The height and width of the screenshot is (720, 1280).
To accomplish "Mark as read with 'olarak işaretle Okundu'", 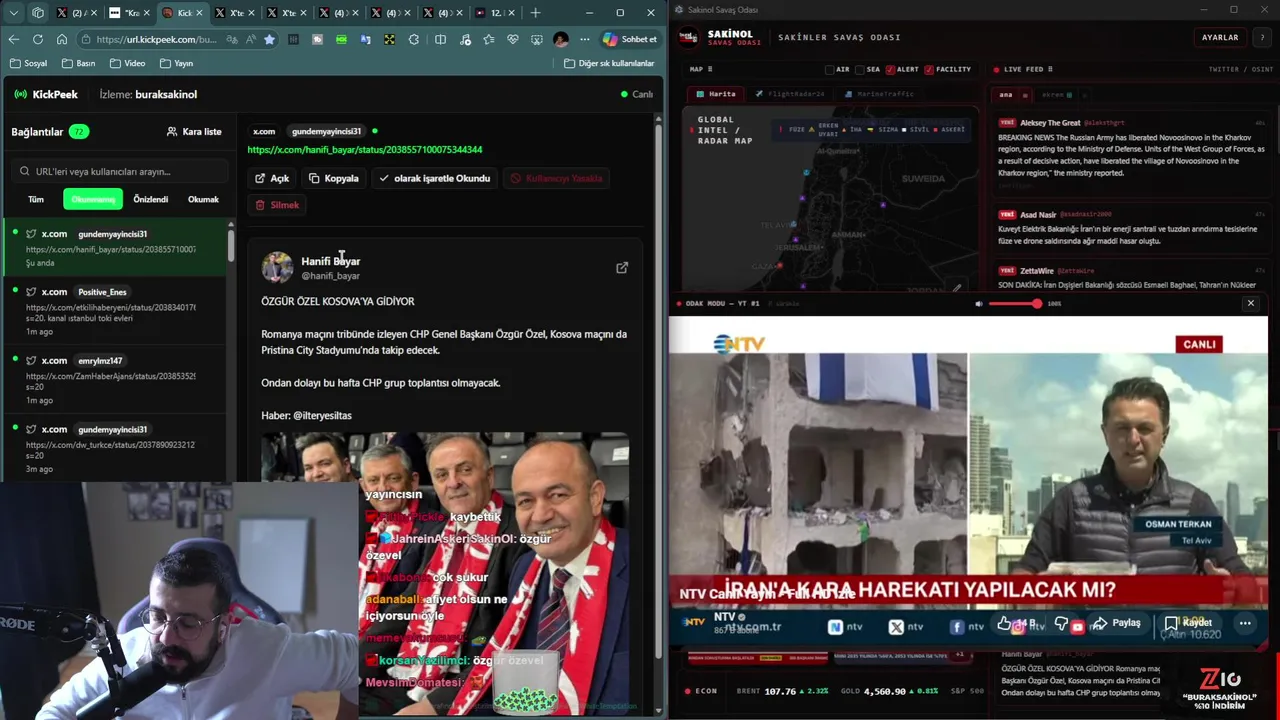I will coord(434,178).
